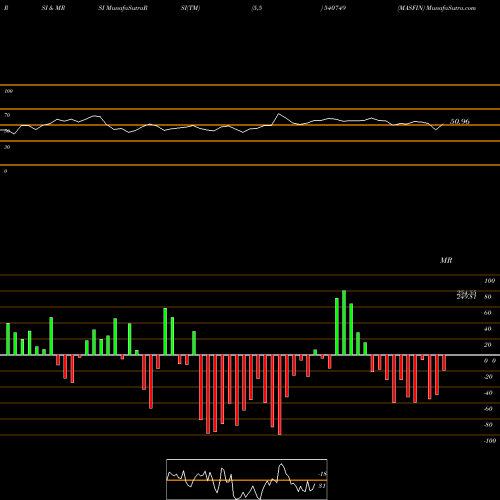Click the last red MR bar on the right
Screen dimensions: 500x500
click(x=444, y=363)
